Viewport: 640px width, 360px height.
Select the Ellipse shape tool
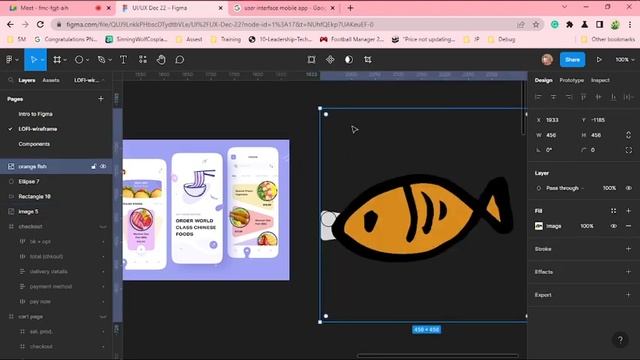79,60
